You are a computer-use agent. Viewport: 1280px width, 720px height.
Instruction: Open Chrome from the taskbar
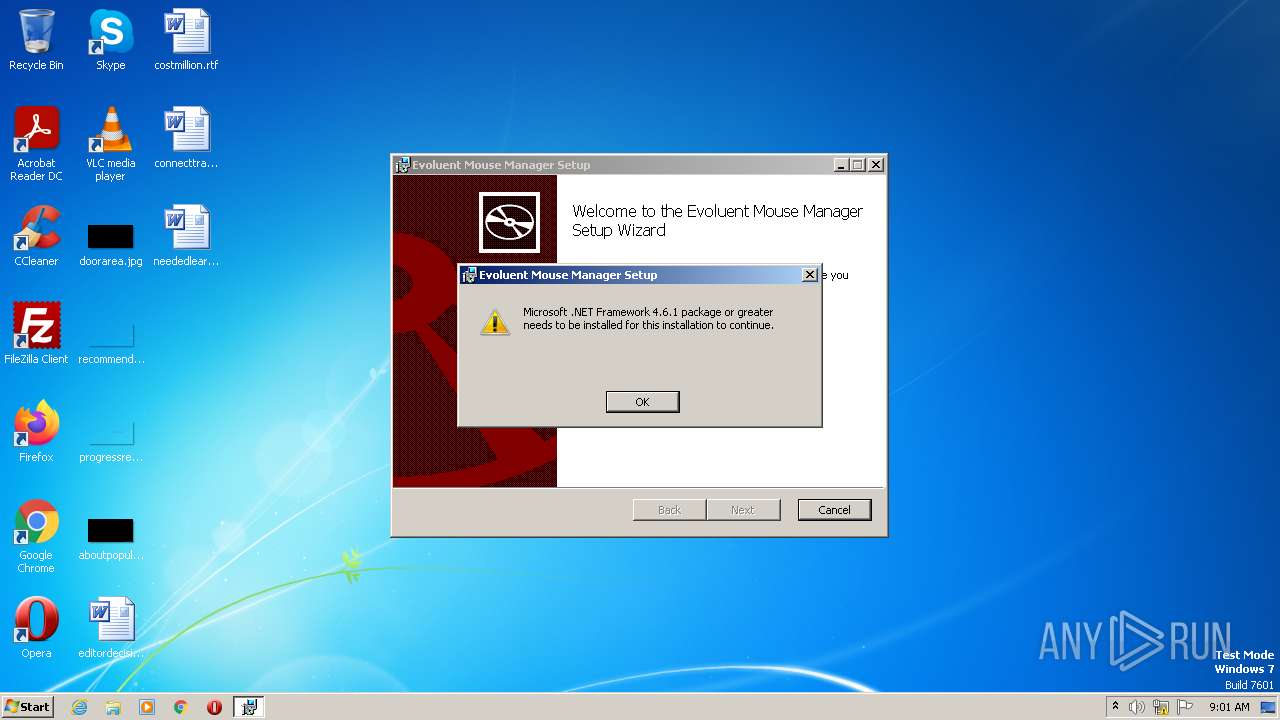(180, 707)
